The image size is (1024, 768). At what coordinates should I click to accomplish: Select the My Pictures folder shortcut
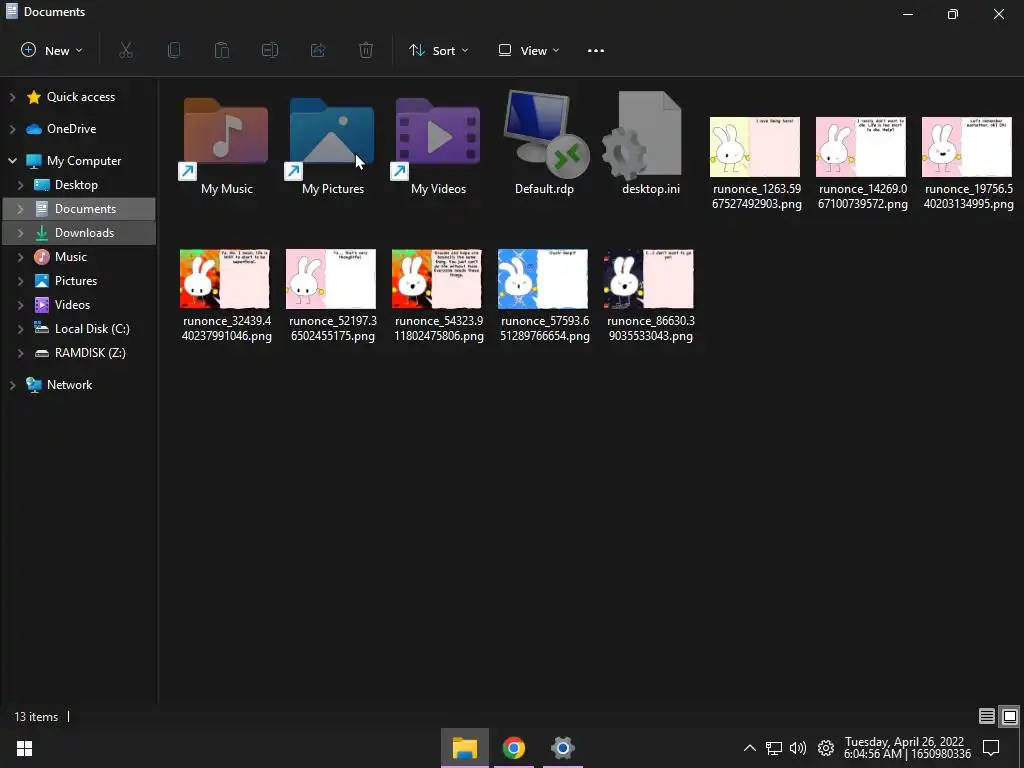tap(332, 139)
